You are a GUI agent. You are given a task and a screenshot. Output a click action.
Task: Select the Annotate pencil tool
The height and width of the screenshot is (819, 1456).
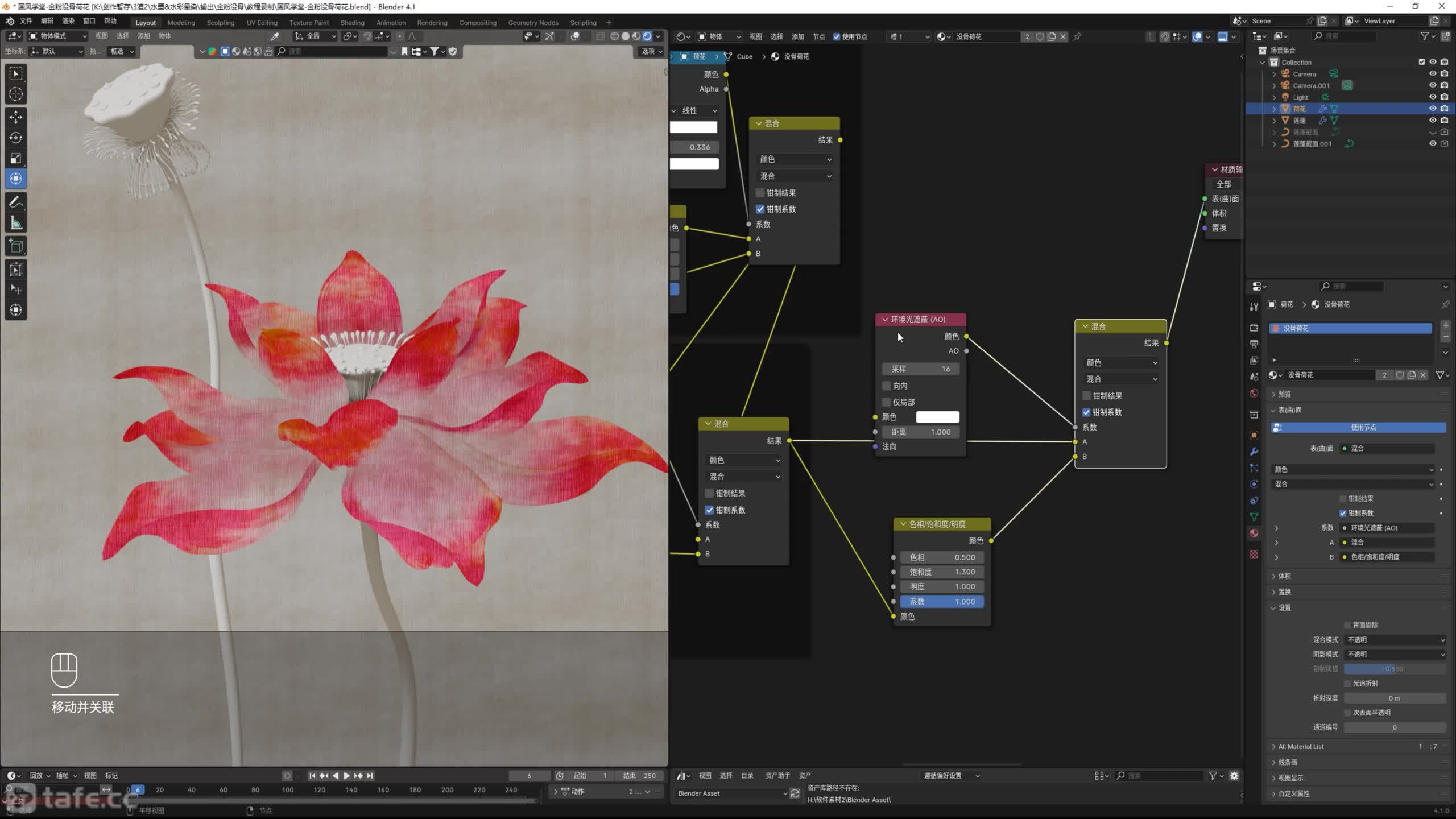16,202
